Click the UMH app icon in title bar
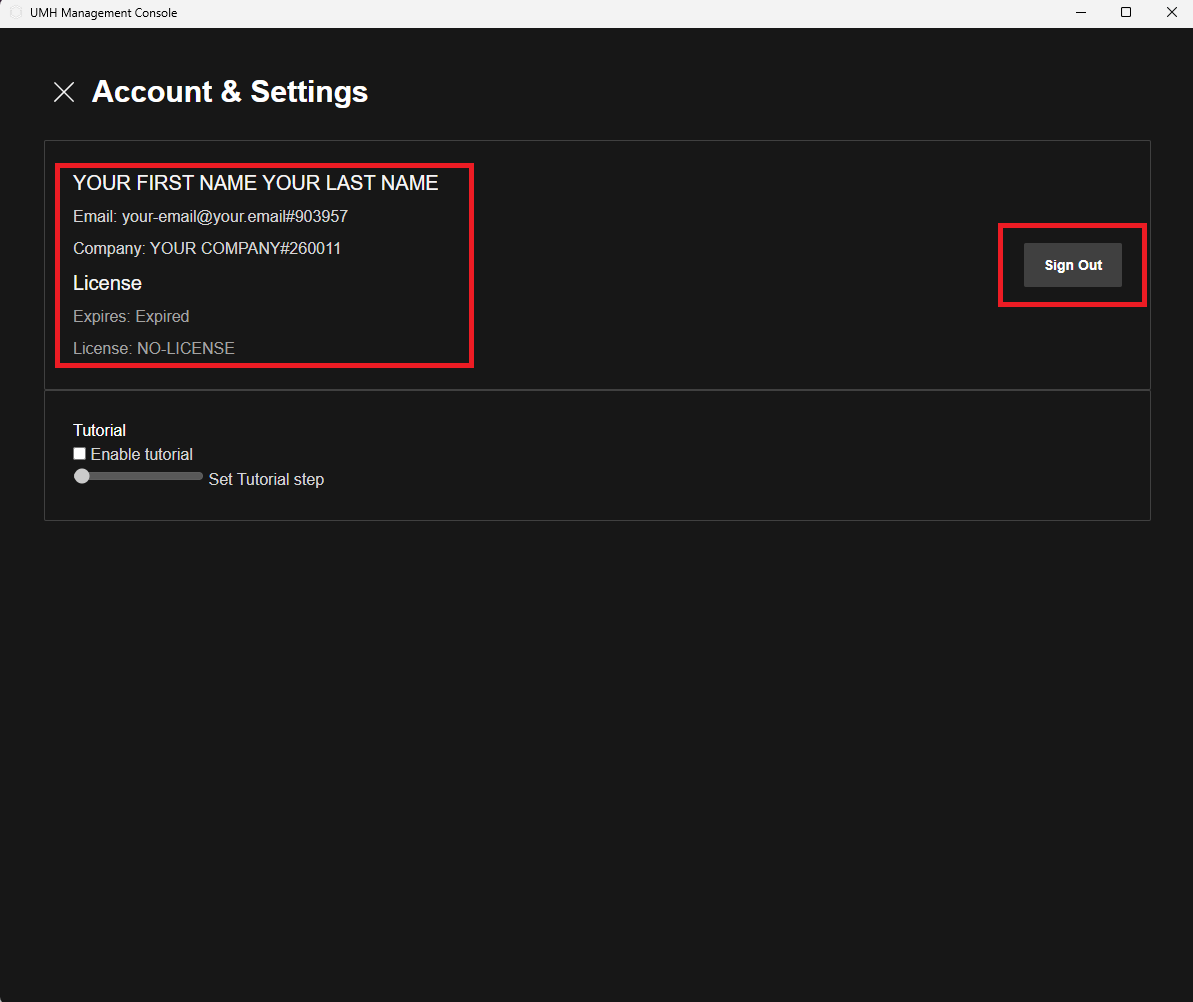 pyautogui.click(x=15, y=13)
